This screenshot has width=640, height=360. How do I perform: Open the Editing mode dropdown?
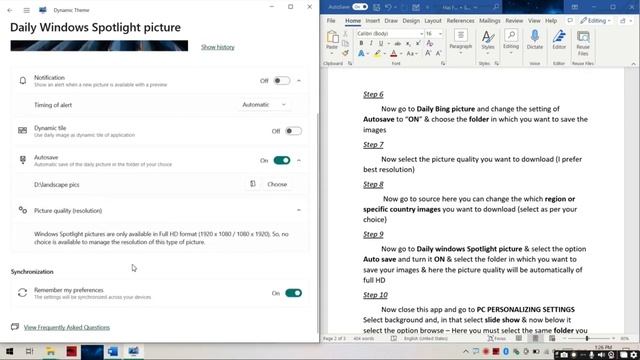pos(596,20)
